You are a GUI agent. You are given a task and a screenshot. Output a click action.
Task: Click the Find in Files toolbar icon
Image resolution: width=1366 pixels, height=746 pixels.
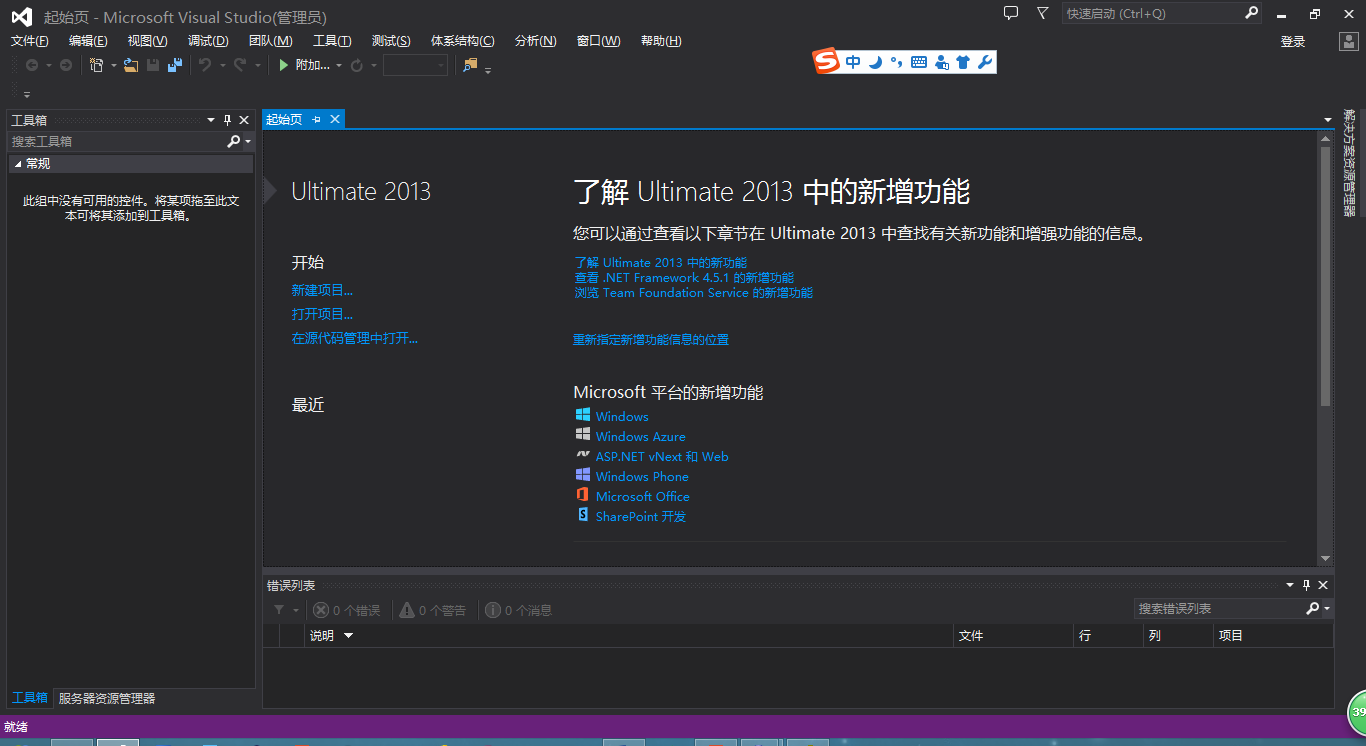(x=470, y=65)
